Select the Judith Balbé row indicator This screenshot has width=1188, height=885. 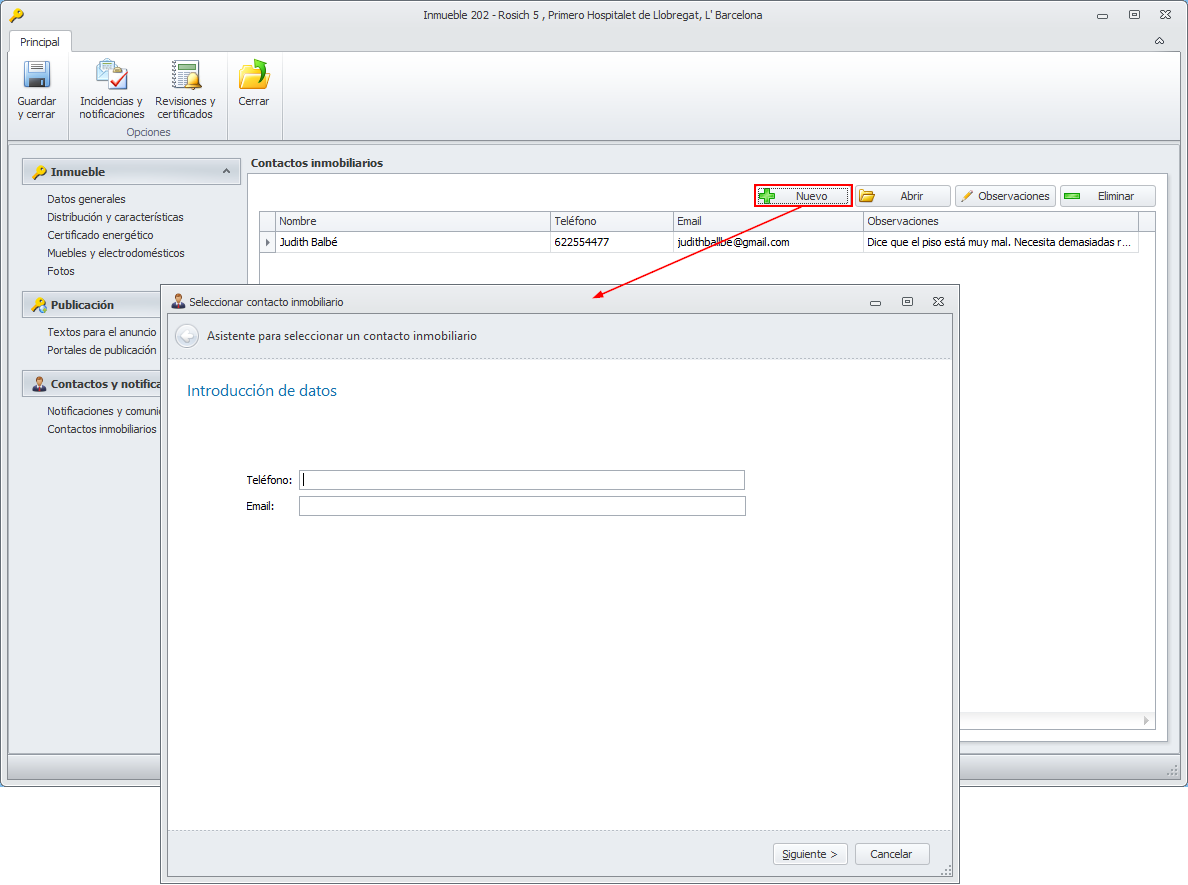[267, 242]
